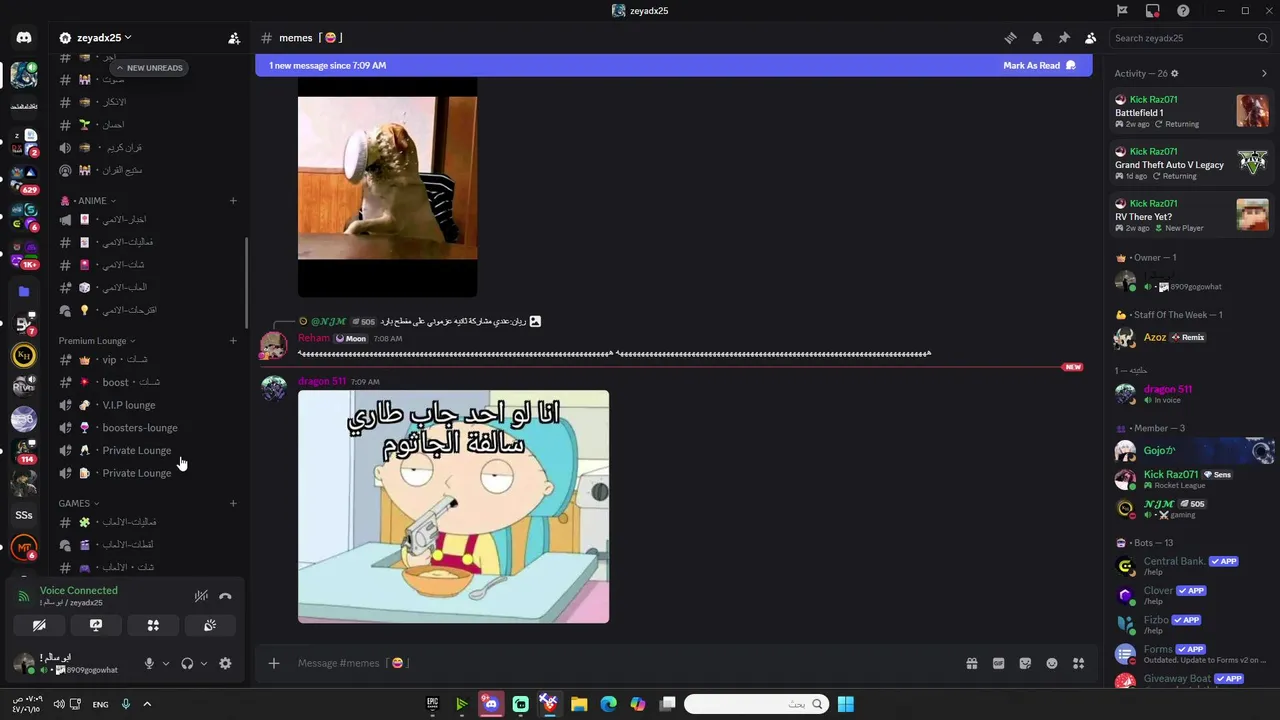
Task: Open the Stewie meme image from dragon 511
Action: (x=453, y=507)
